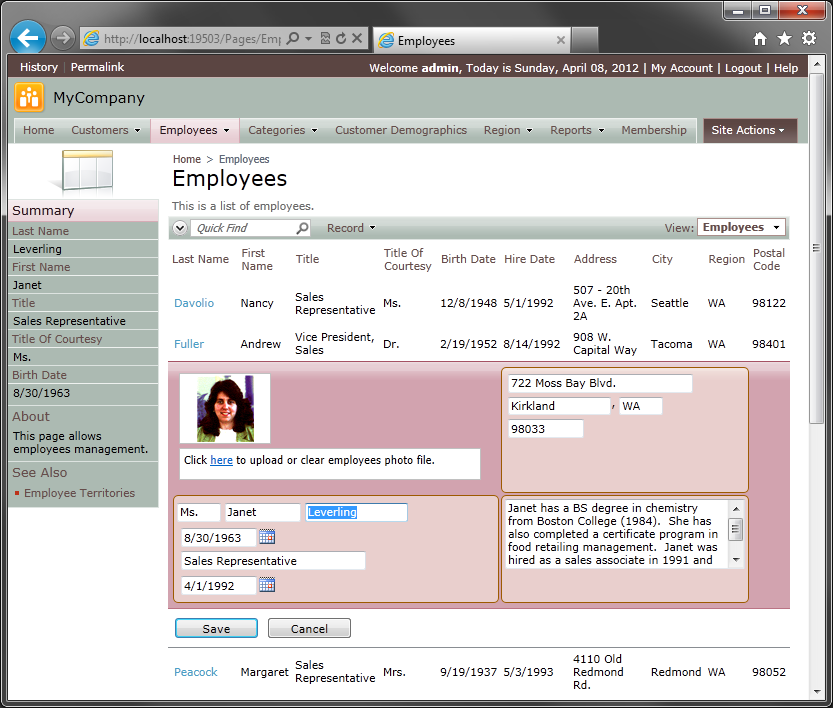Click the Leverling last name field
This screenshot has height=708, width=833.
point(356,513)
